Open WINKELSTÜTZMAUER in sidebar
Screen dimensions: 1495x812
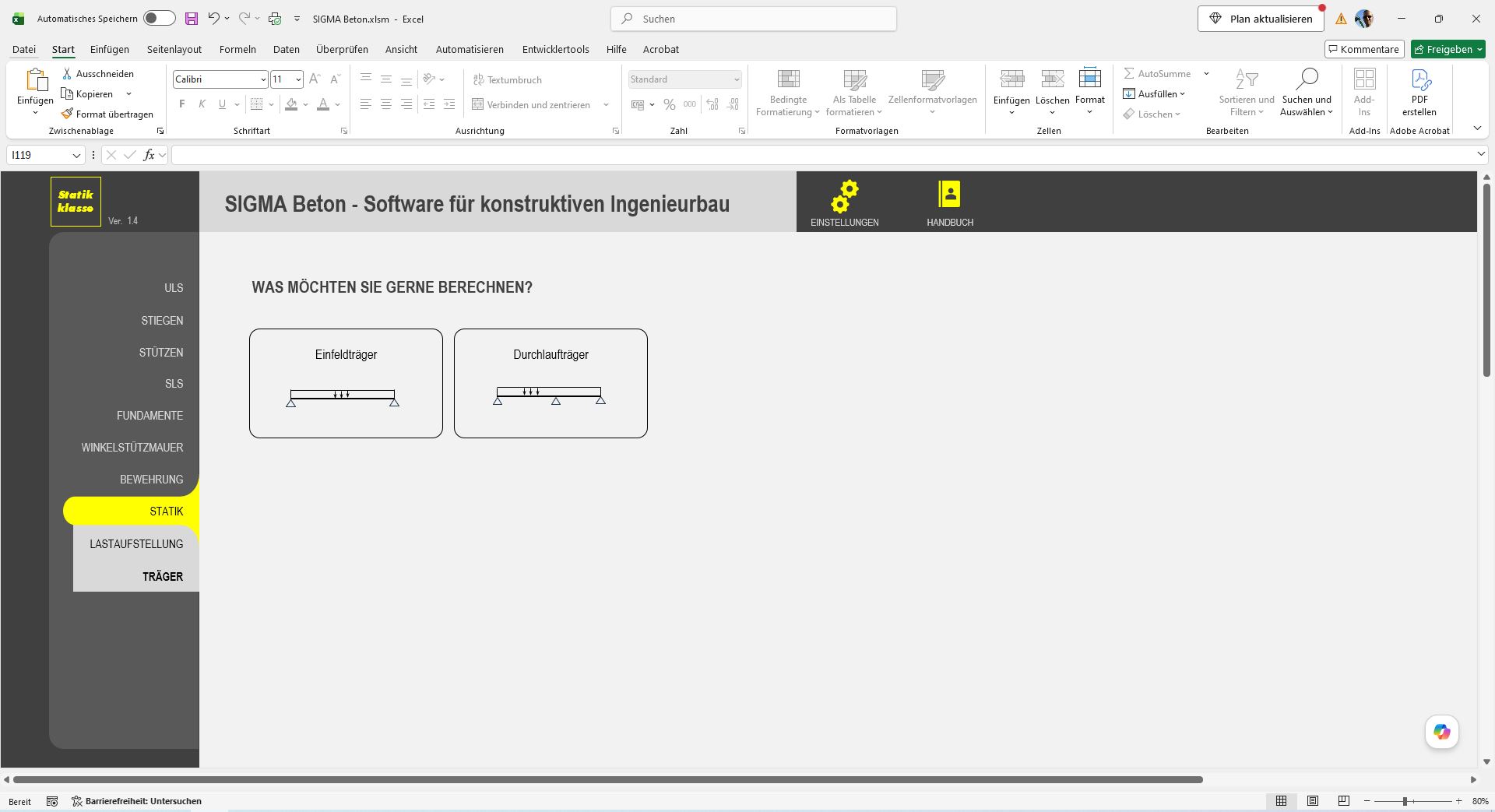point(132,448)
